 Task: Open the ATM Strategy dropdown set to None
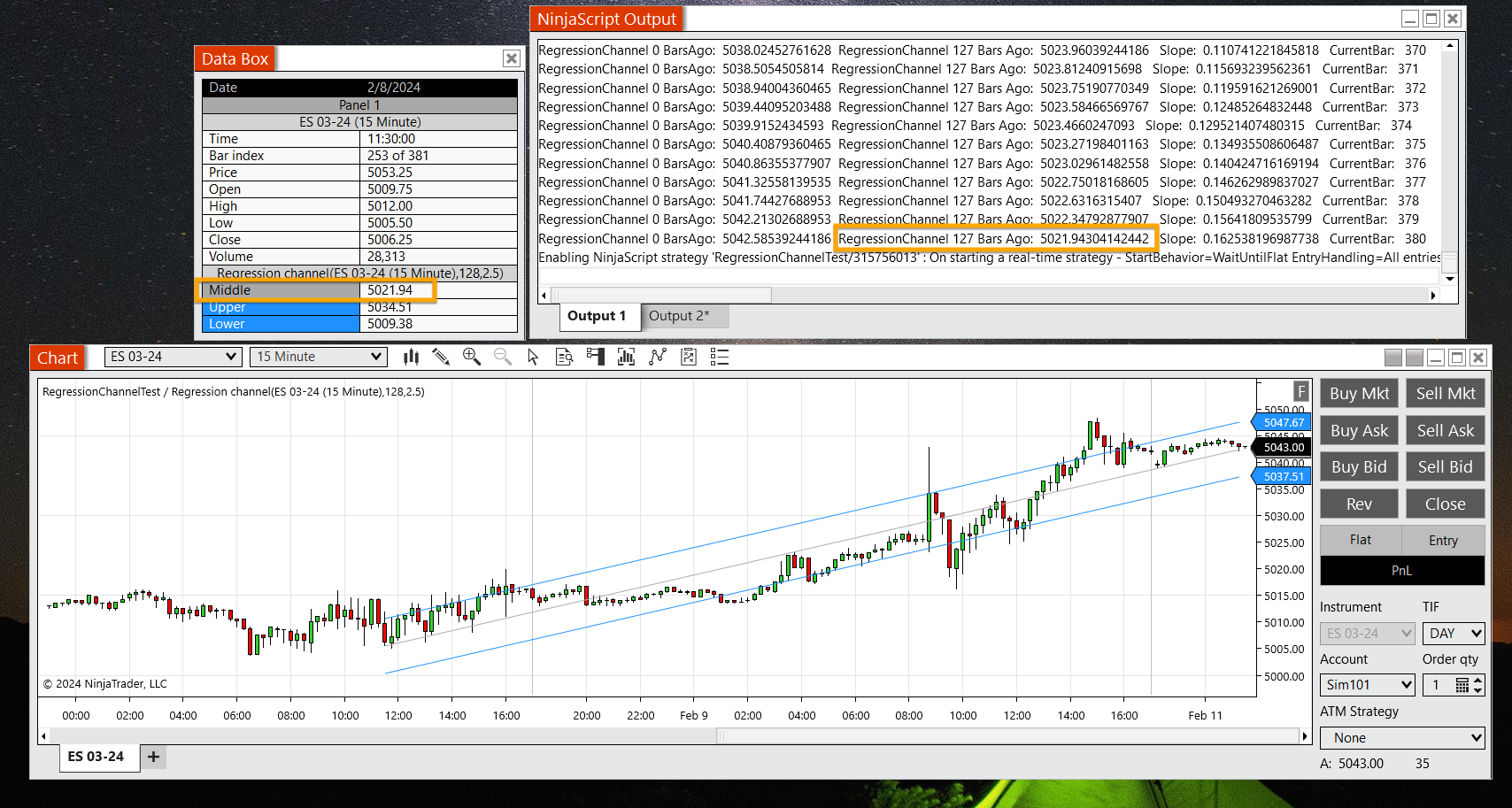[x=1402, y=738]
